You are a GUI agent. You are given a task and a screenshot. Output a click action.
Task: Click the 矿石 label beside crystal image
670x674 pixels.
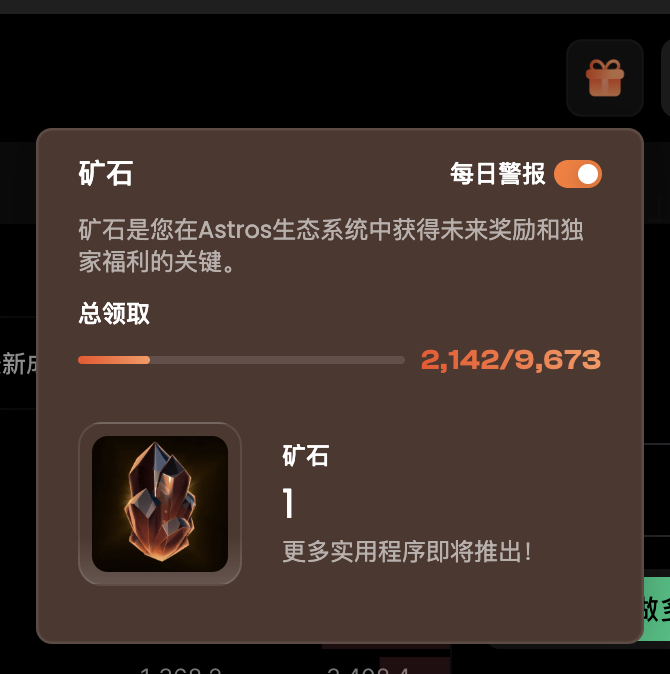tap(306, 456)
